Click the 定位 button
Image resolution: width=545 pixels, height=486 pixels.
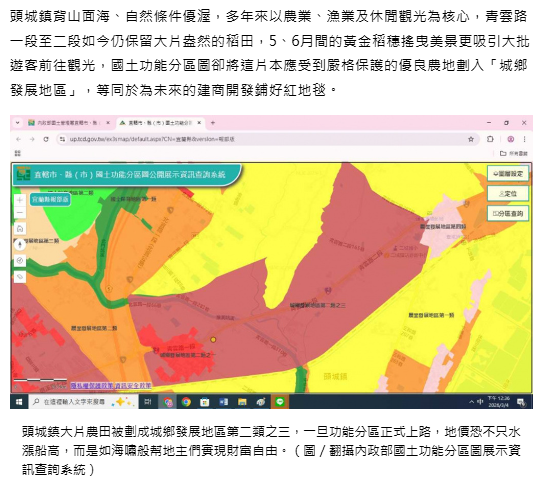pyautogui.click(x=508, y=194)
